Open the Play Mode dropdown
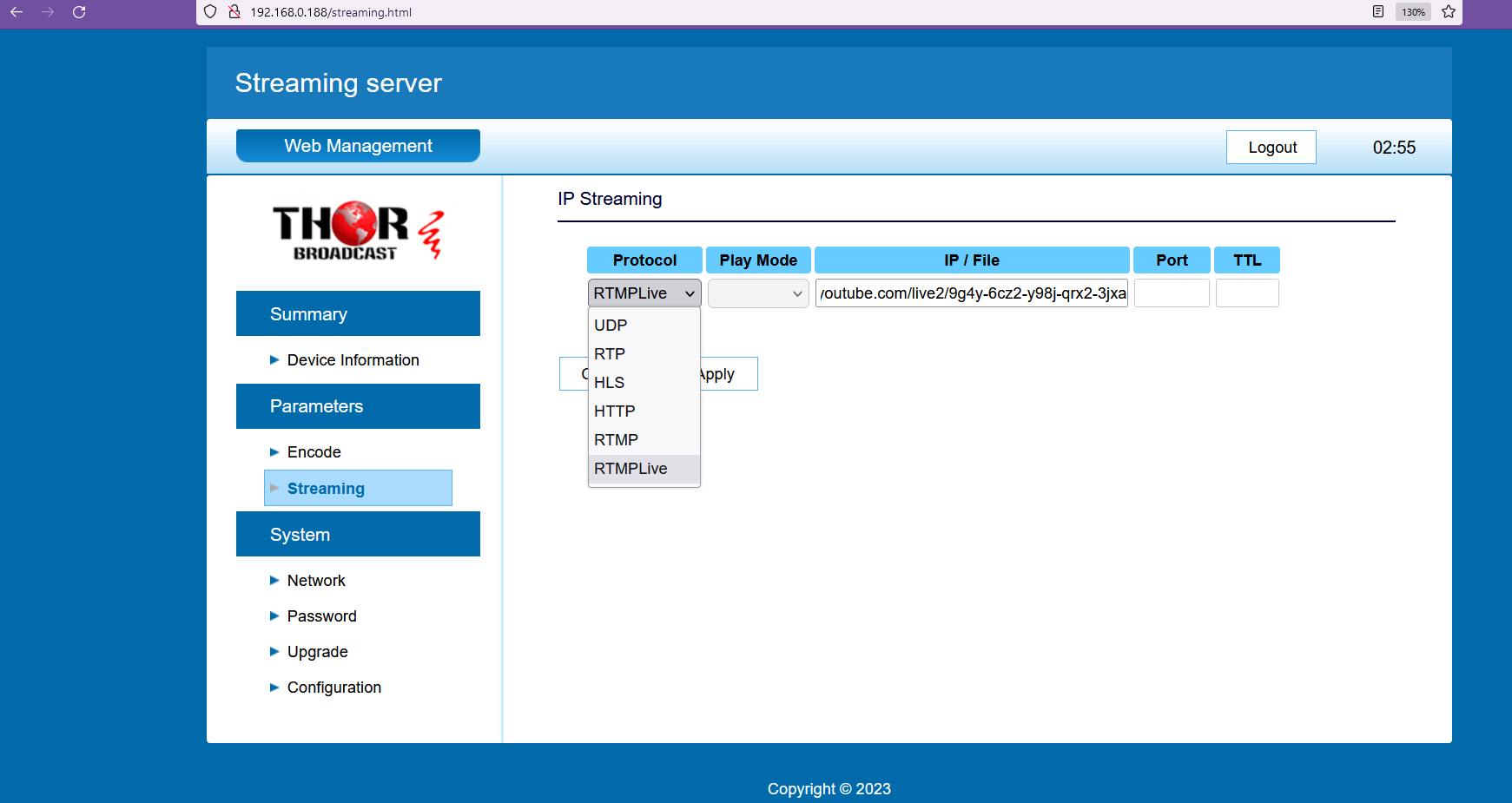 click(x=757, y=293)
